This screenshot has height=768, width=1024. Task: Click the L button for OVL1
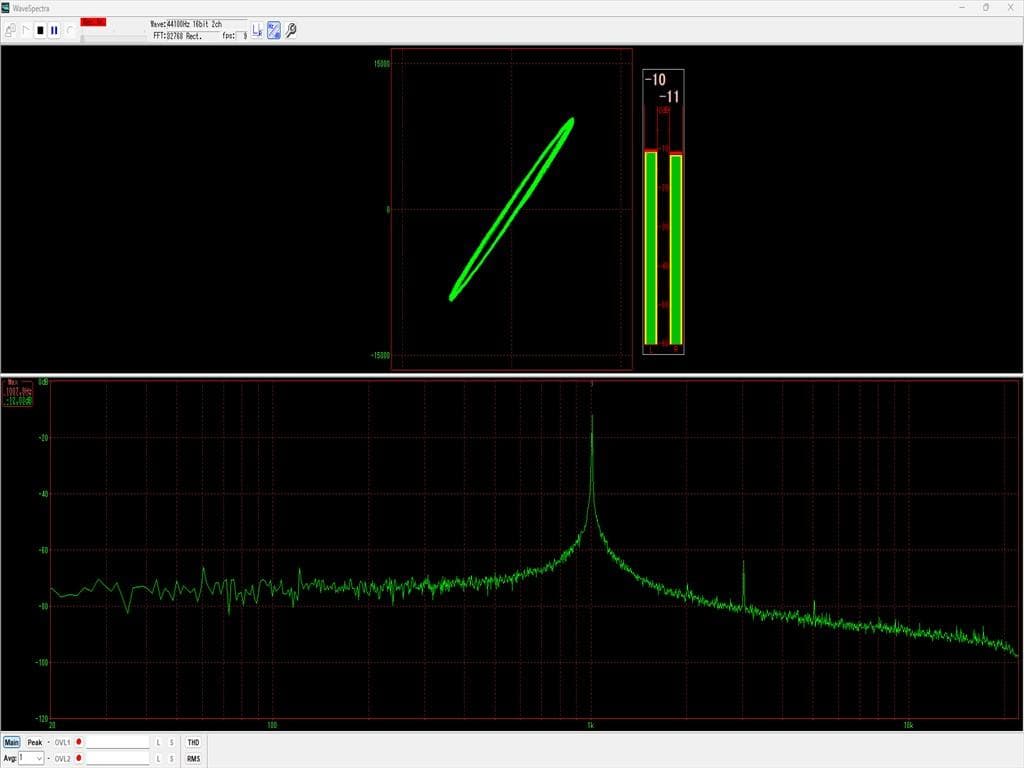[x=158, y=743]
